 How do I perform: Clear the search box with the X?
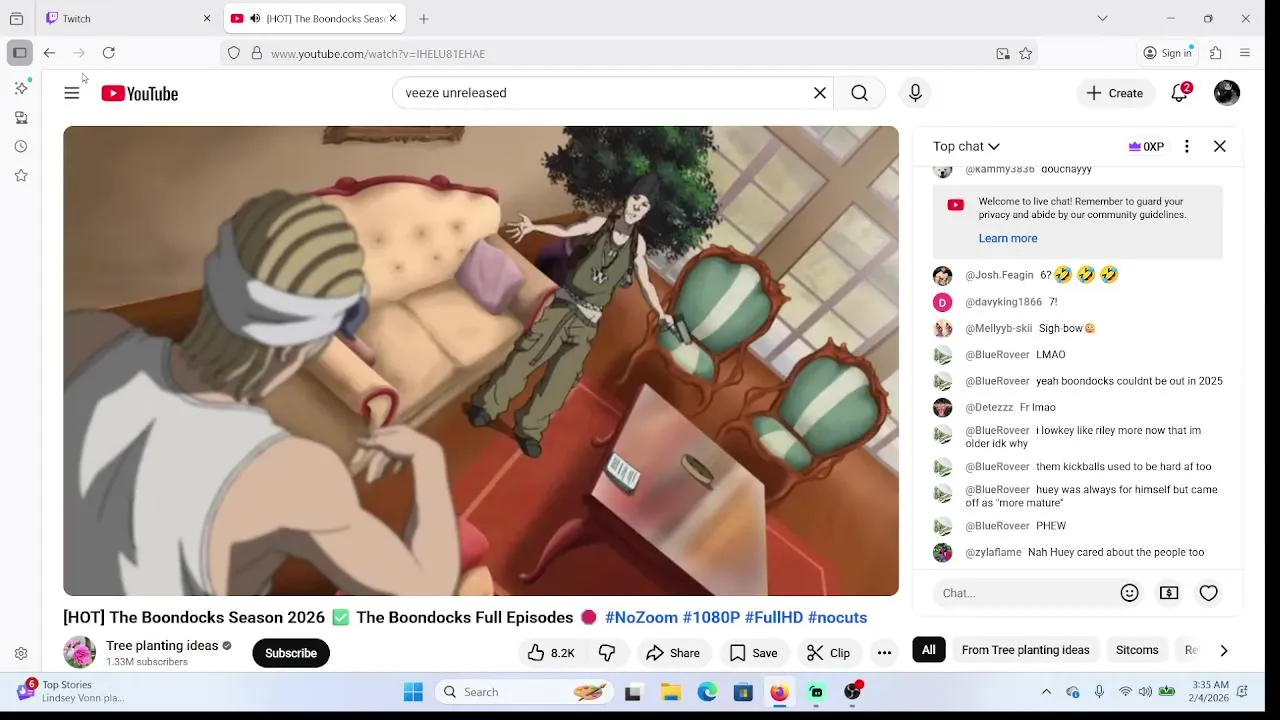point(820,93)
